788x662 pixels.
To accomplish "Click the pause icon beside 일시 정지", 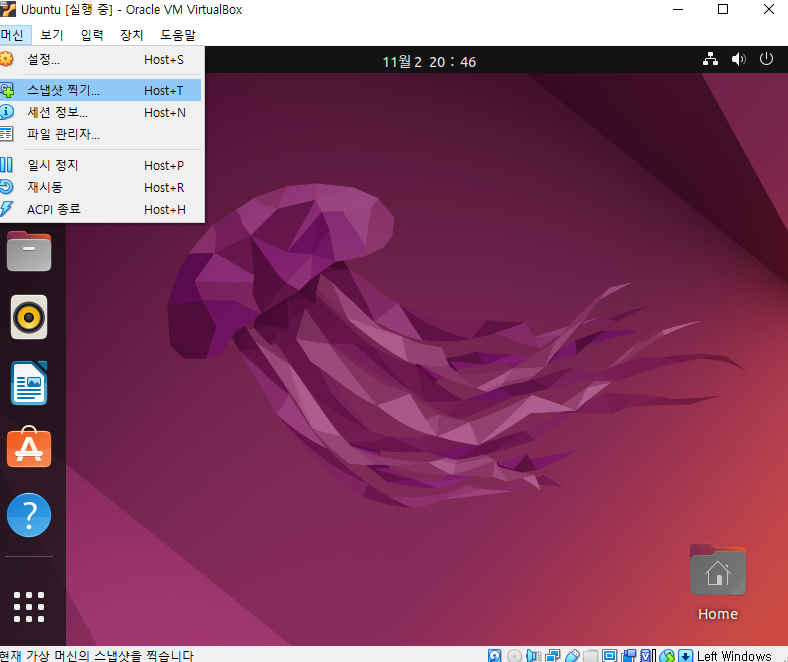I will coord(6,165).
